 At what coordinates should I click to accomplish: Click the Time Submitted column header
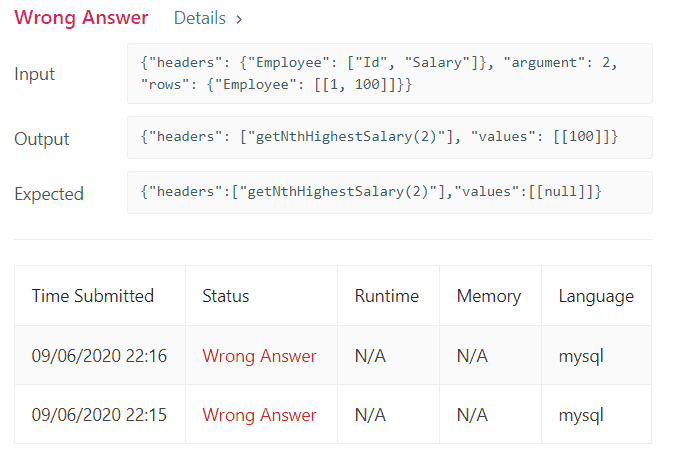tap(93, 296)
